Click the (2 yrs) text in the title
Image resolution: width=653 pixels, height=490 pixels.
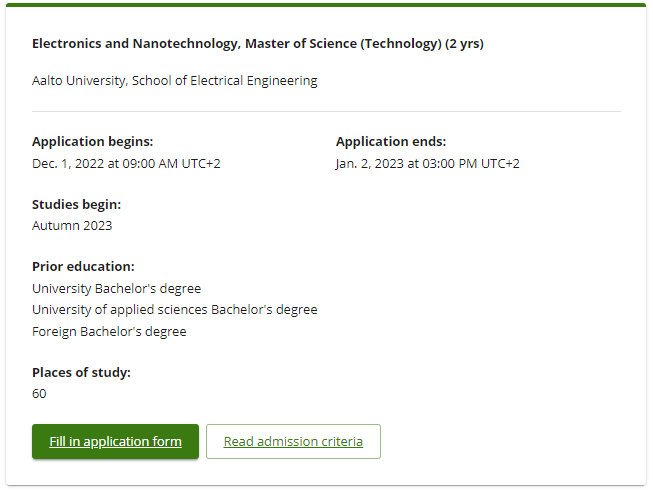click(x=464, y=43)
